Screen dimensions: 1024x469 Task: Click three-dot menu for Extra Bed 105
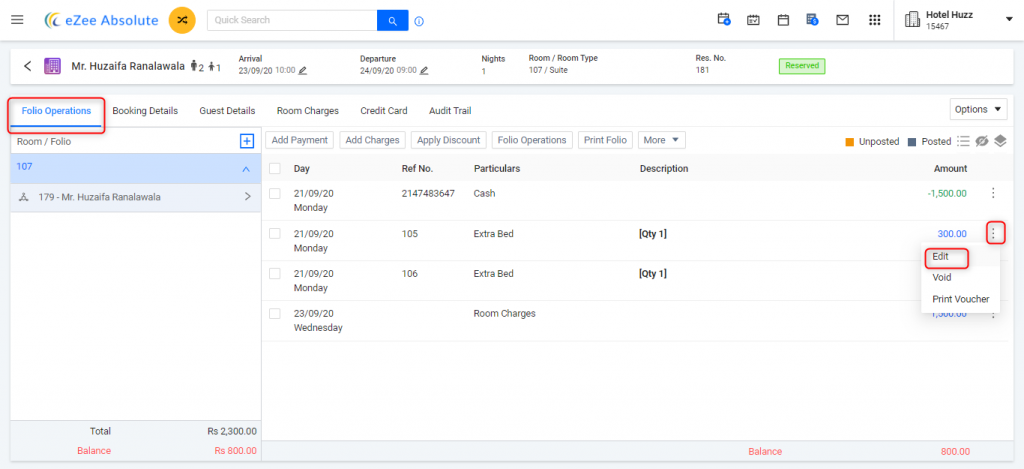click(993, 233)
